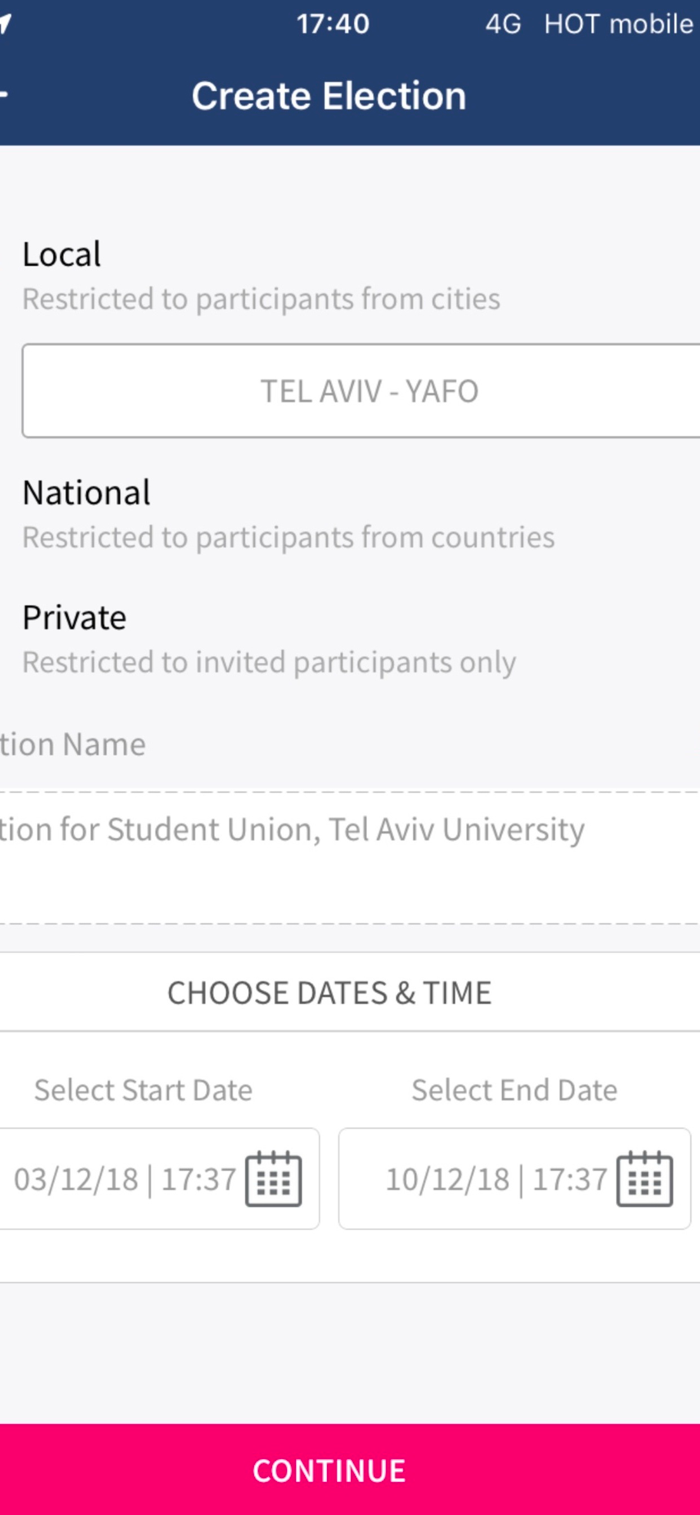Image resolution: width=700 pixels, height=1515 pixels.
Task: Open calendar icon for the end date
Action: 644,1179
